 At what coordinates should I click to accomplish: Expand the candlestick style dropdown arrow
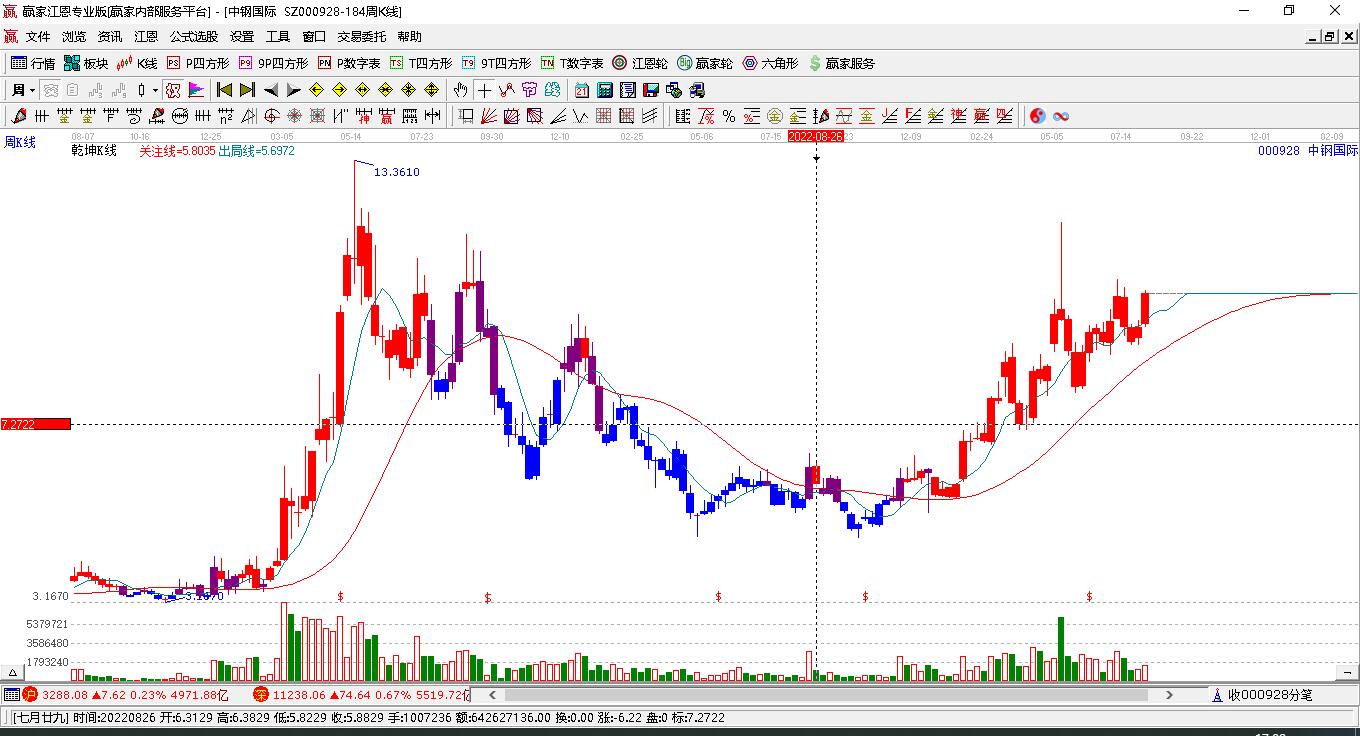155,90
